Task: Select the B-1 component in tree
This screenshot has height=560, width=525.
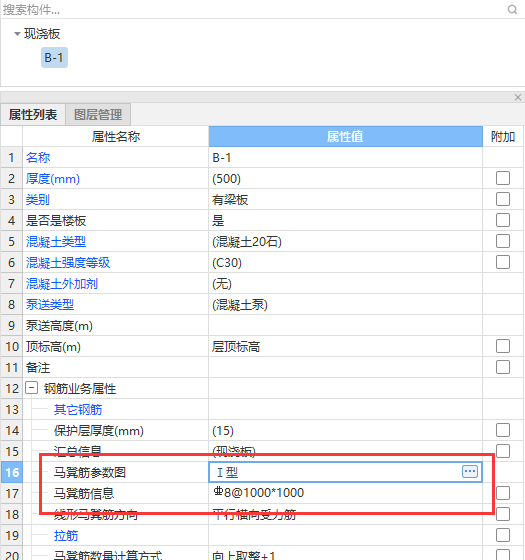Action: point(54,58)
